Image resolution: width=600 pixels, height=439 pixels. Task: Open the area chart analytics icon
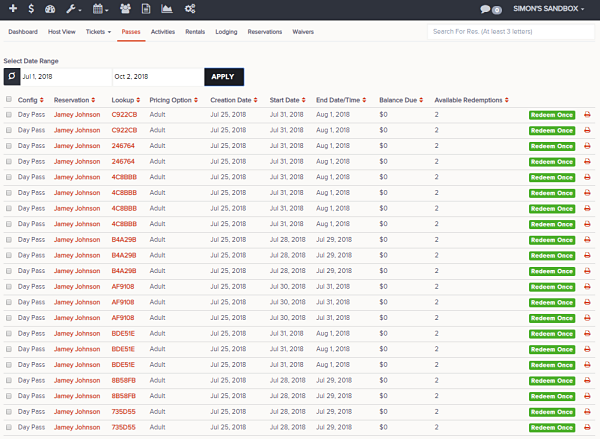click(167, 9)
